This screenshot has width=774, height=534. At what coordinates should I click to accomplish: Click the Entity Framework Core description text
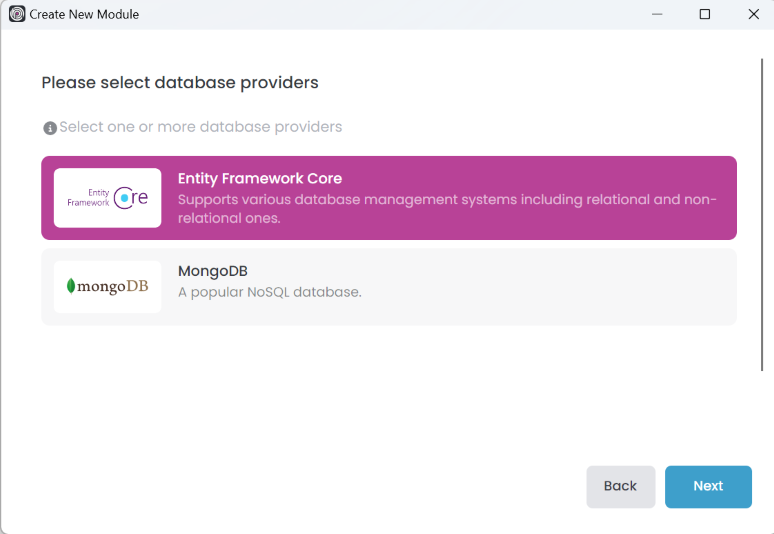pyautogui.click(x=447, y=209)
